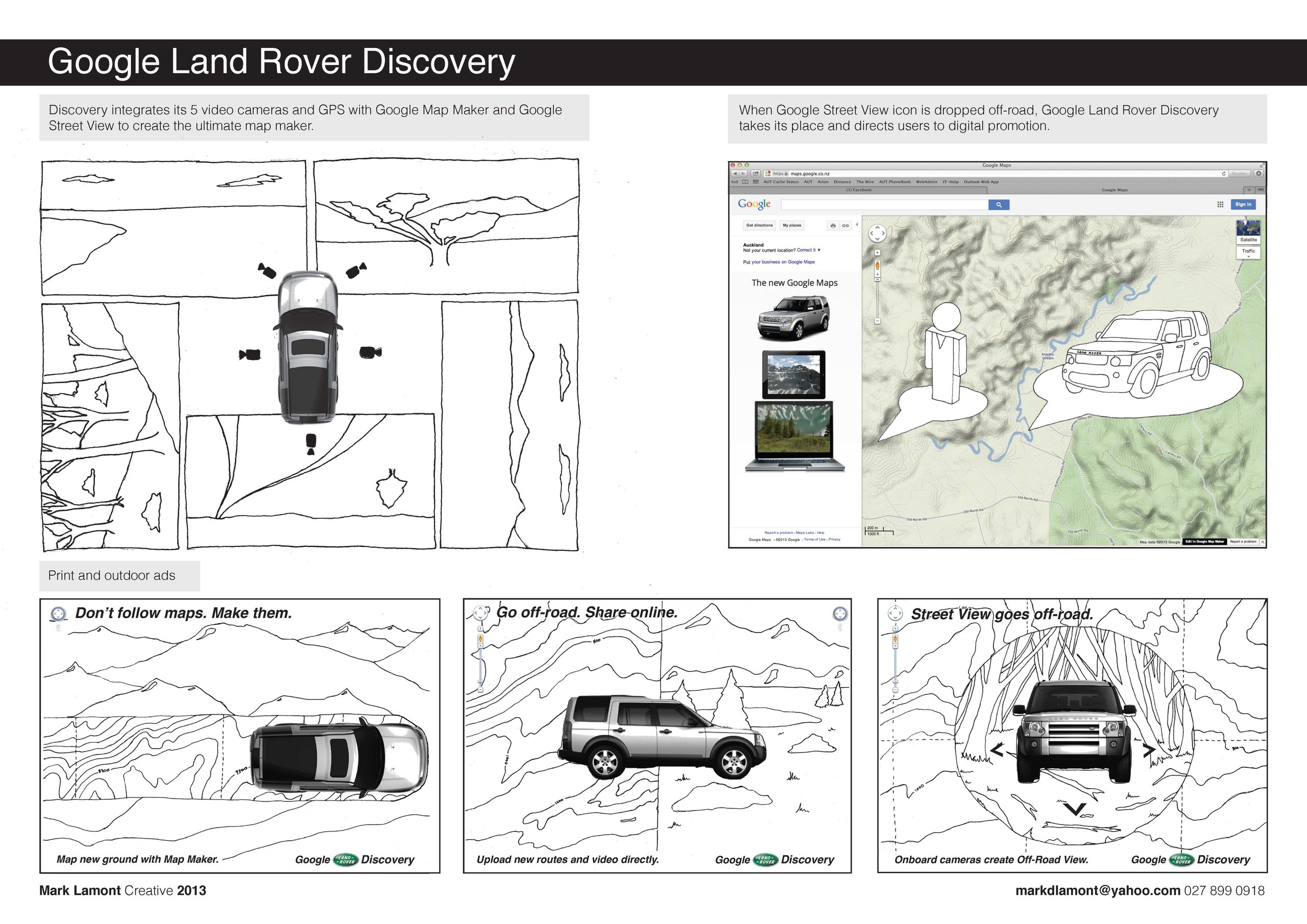This screenshot has width=1307, height=924.
Task: Click the Maps Labs footer link
Action: click(805, 533)
